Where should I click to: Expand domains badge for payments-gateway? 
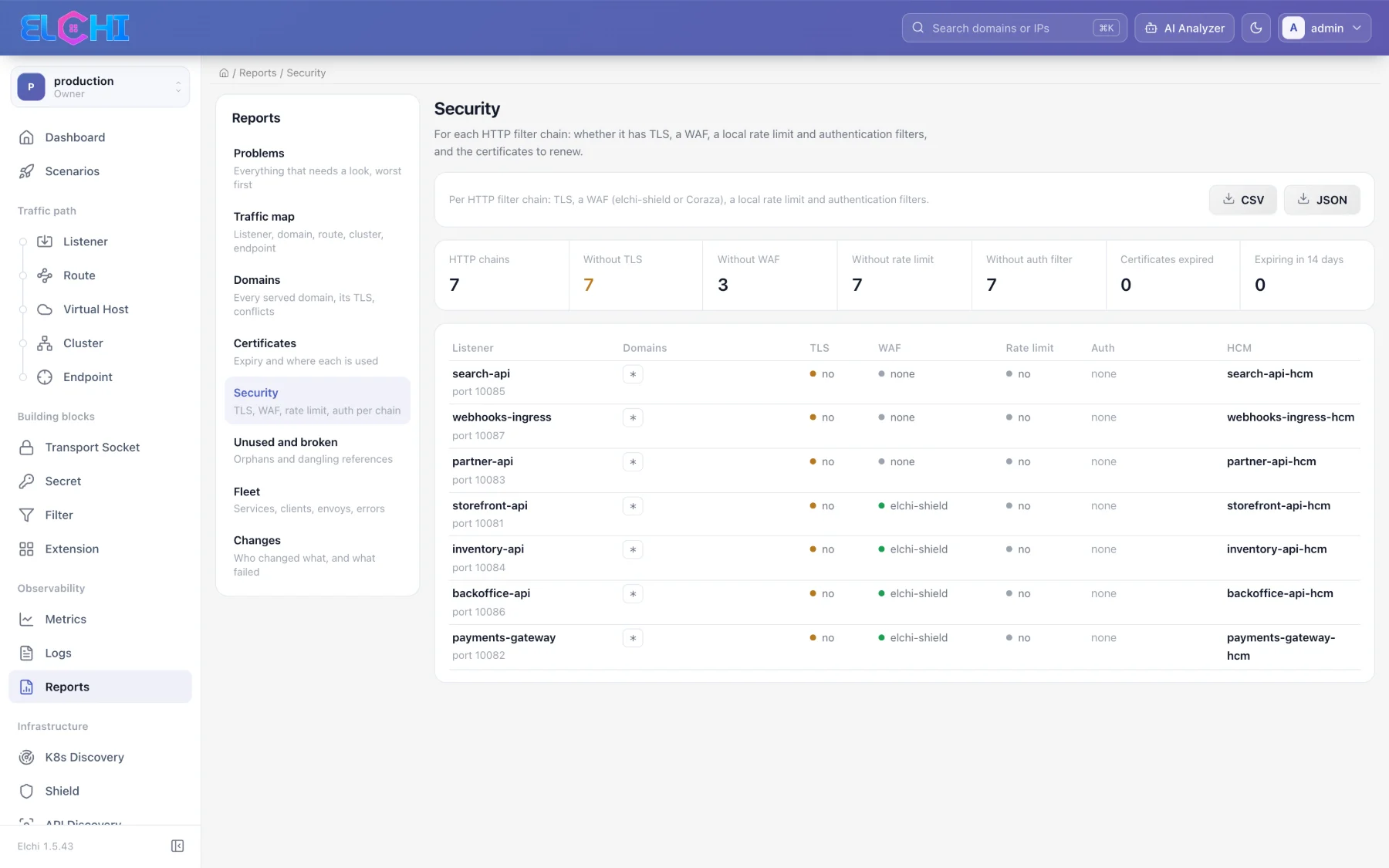coord(633,638)
